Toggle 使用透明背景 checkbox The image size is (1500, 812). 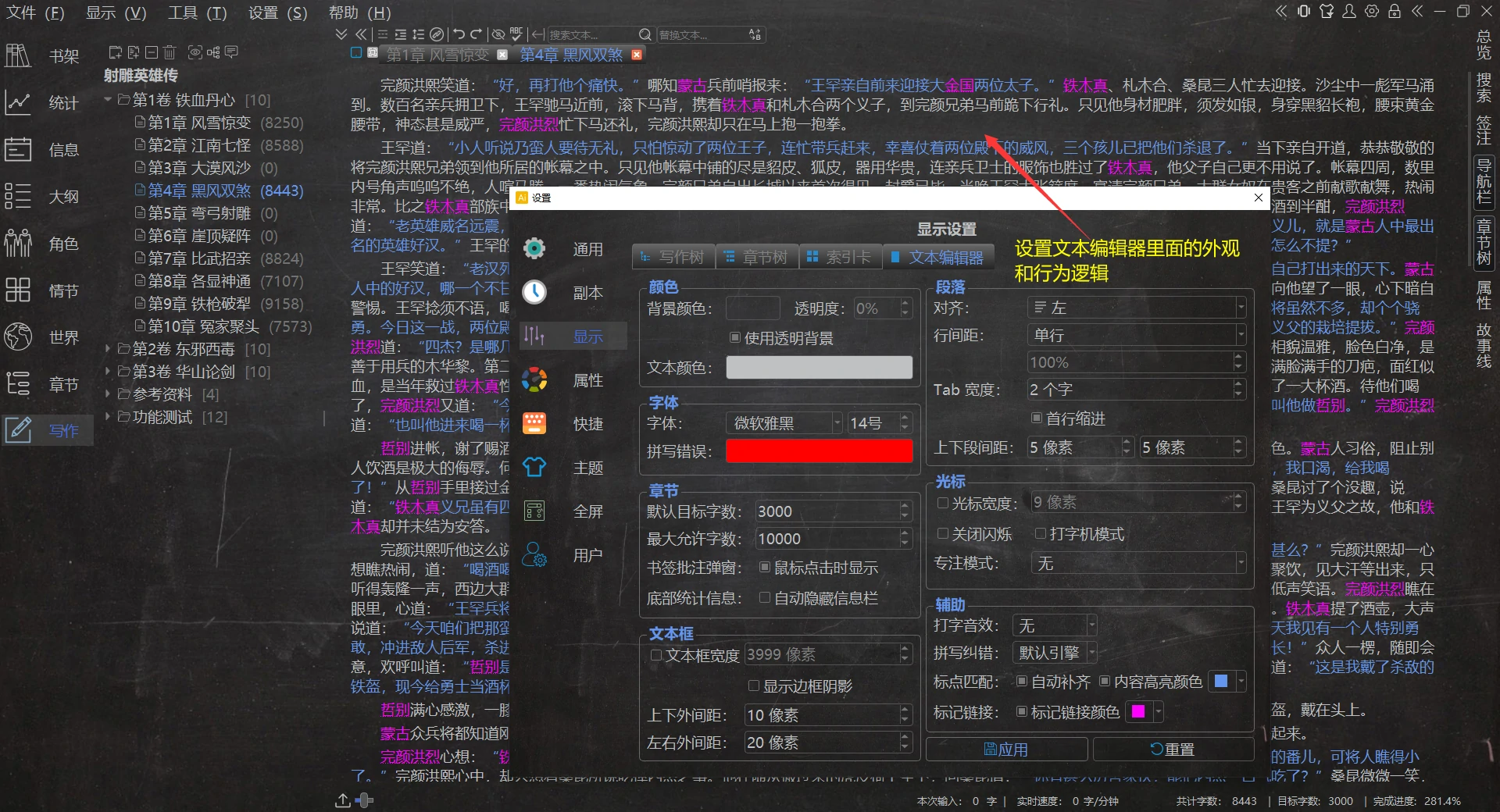(735, 337)
